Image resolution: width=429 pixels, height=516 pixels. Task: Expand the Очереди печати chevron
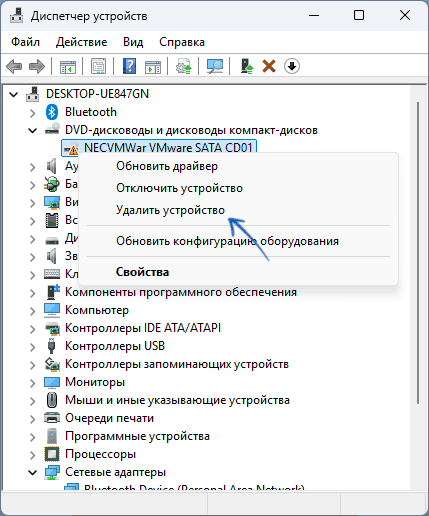(32, 419)
